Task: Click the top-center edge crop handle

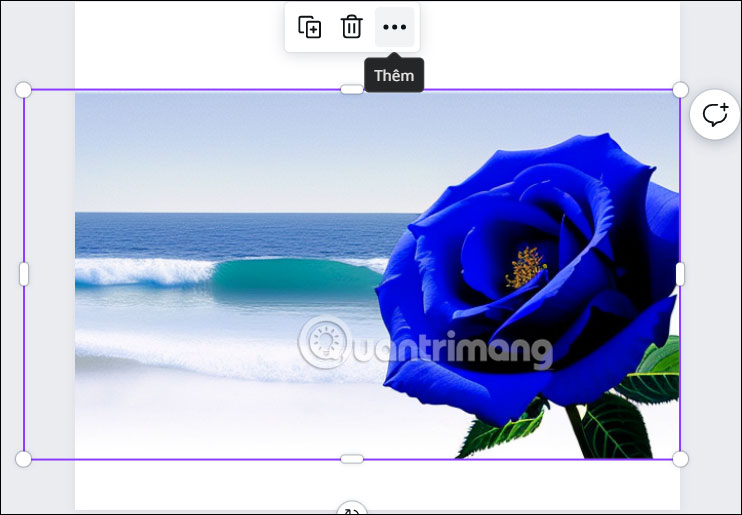Action: (352, 89)
